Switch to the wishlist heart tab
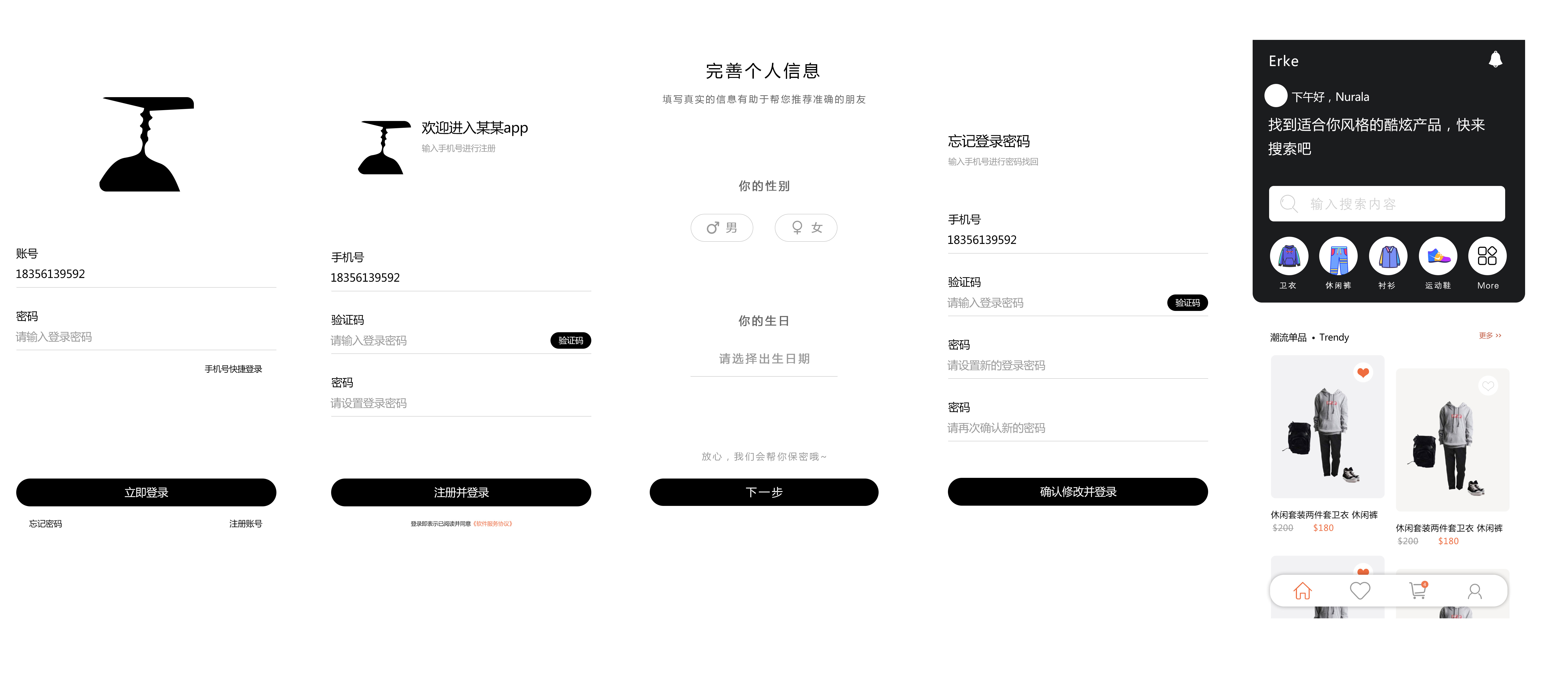This screenshot has height=677, width=1568. click(1360, 591)
